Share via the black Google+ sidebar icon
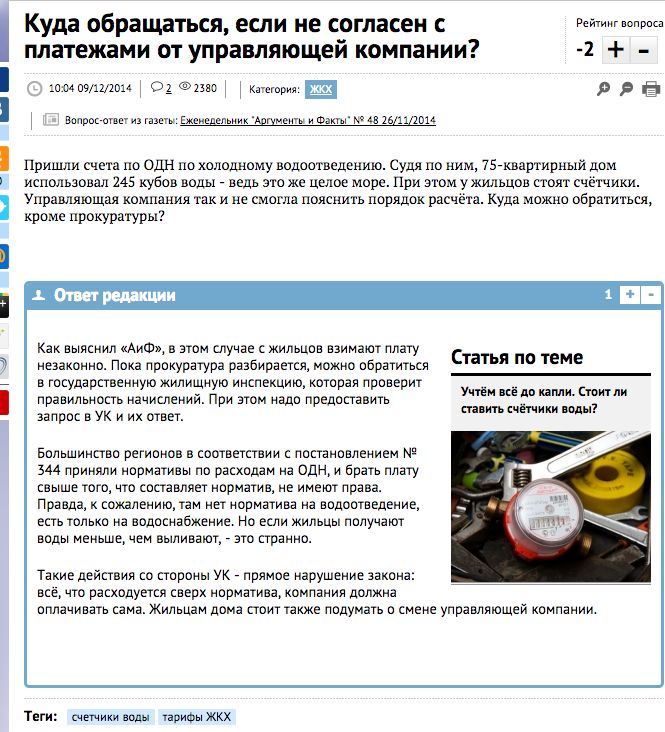The height and width of the screenshot is (732, 665). 4,305
